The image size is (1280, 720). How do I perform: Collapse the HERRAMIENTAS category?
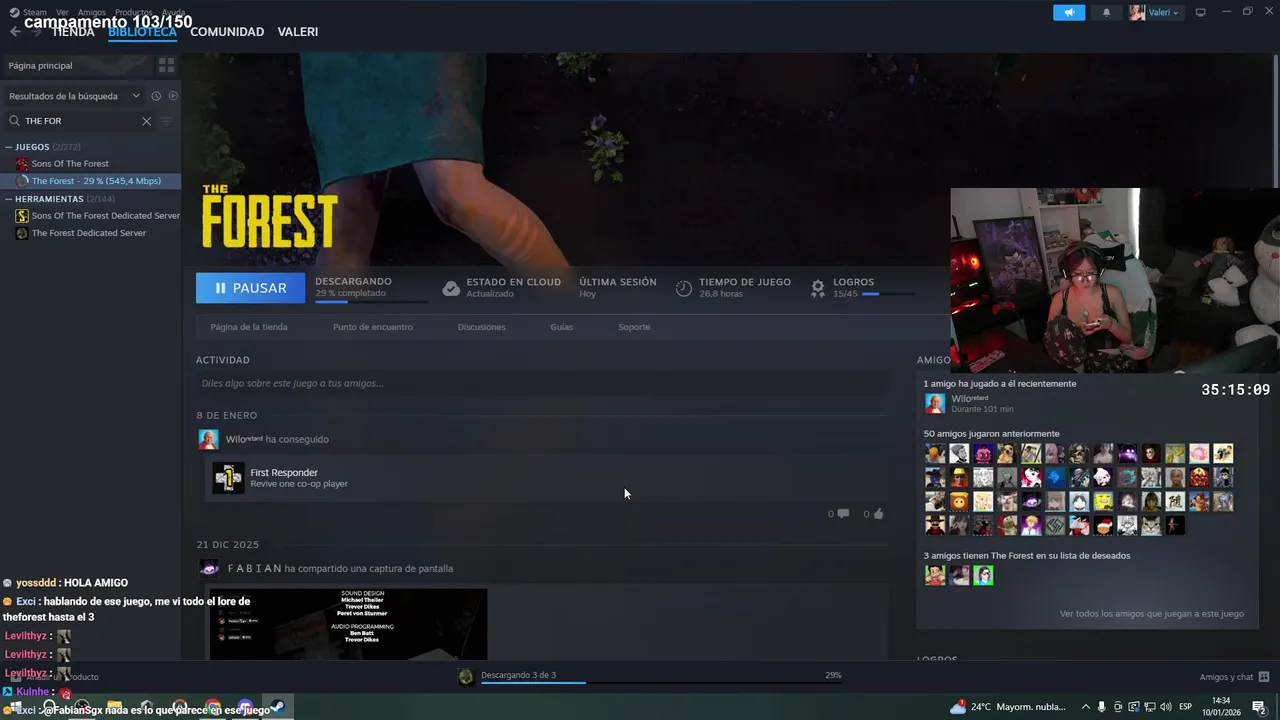point(9,199)
